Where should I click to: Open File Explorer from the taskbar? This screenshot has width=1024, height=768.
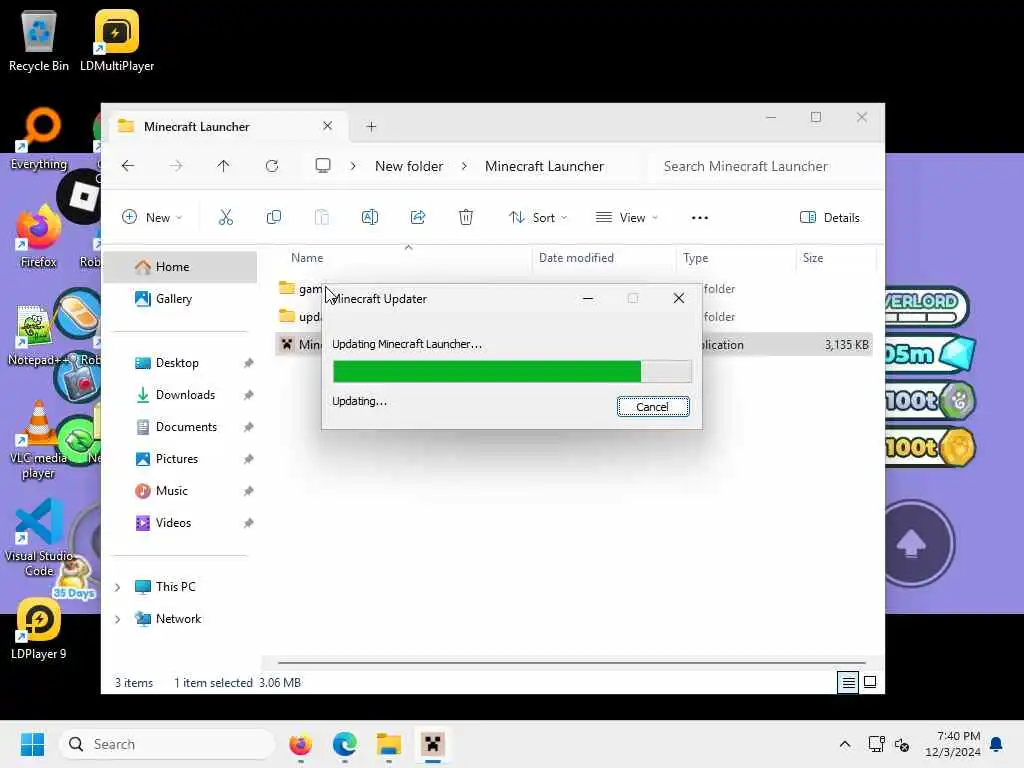point(389,744)
